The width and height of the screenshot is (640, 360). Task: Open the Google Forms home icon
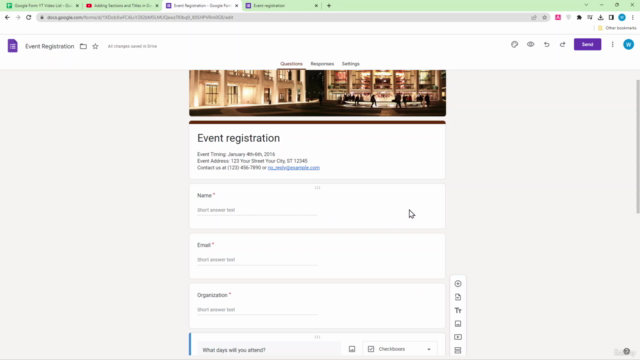tap(13, 46)
